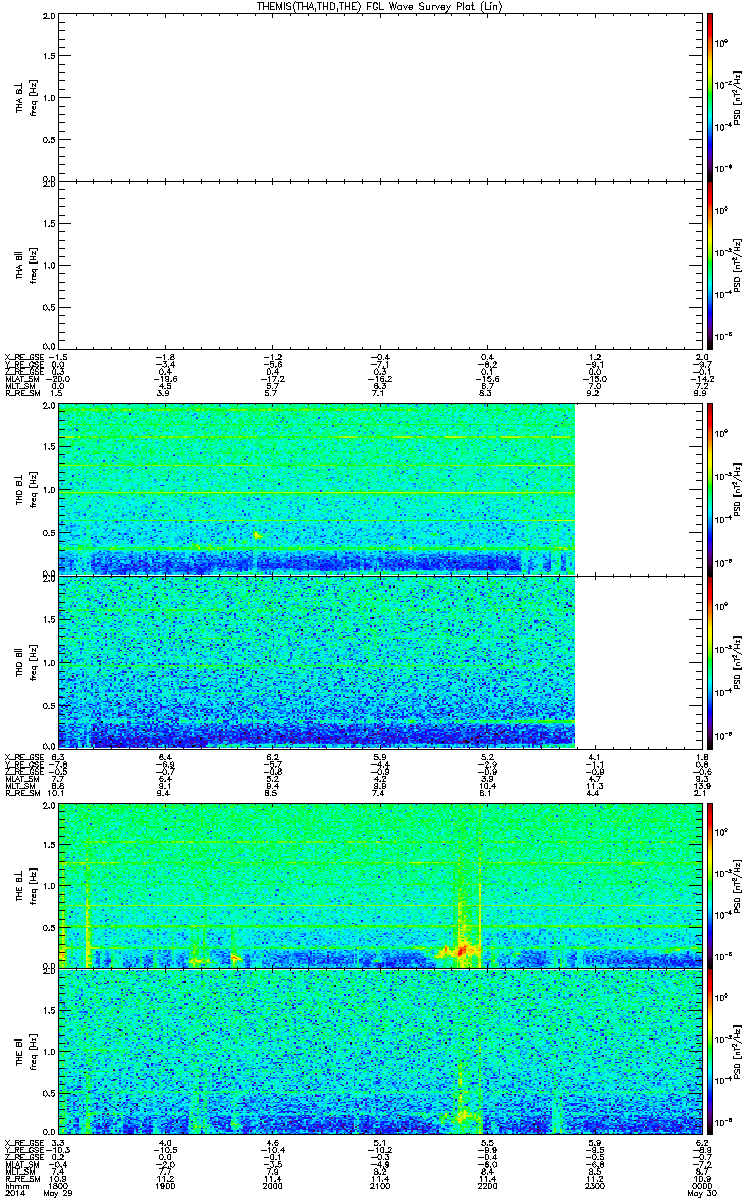Click the 2014 May 29 date label
This screenshot has width=750, height=1200.
[x=38, y=1192]
